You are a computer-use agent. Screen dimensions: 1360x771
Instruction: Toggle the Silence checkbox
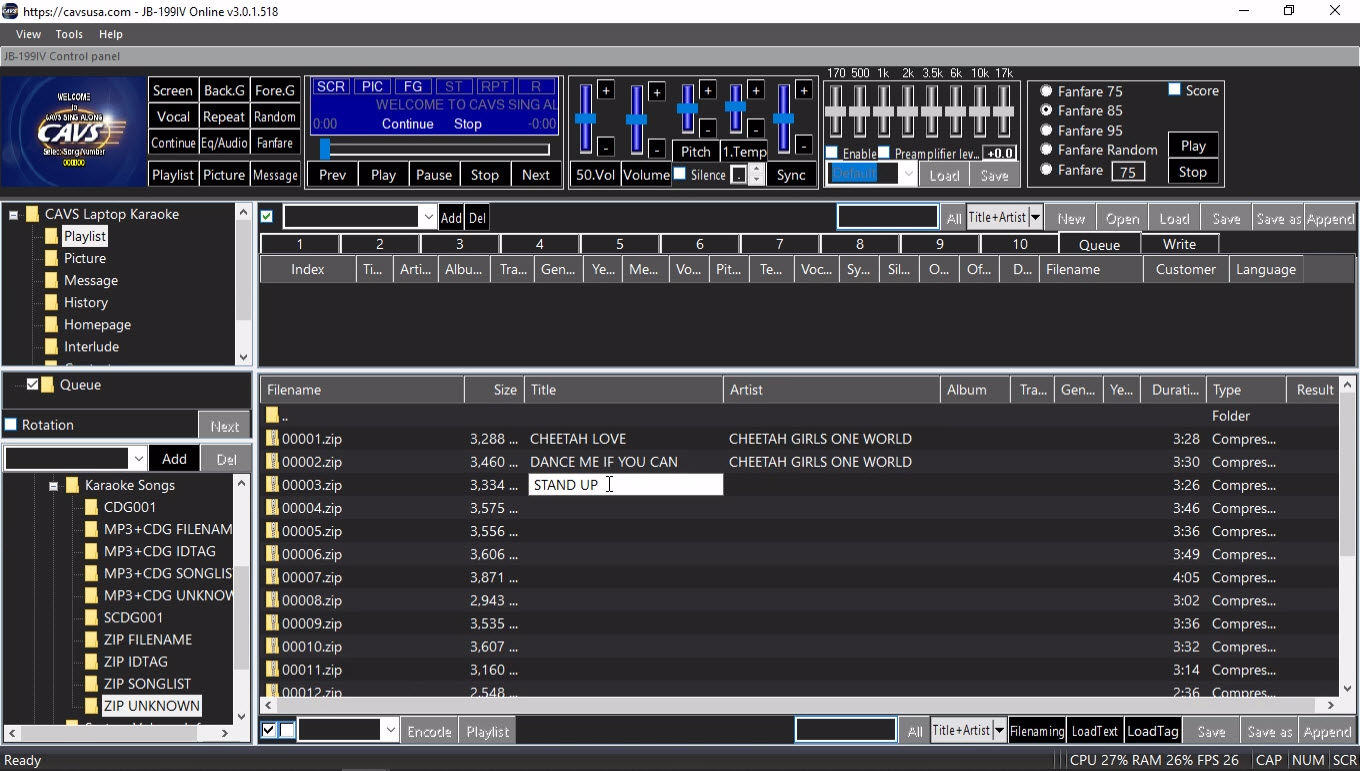[x=680, y=174]
